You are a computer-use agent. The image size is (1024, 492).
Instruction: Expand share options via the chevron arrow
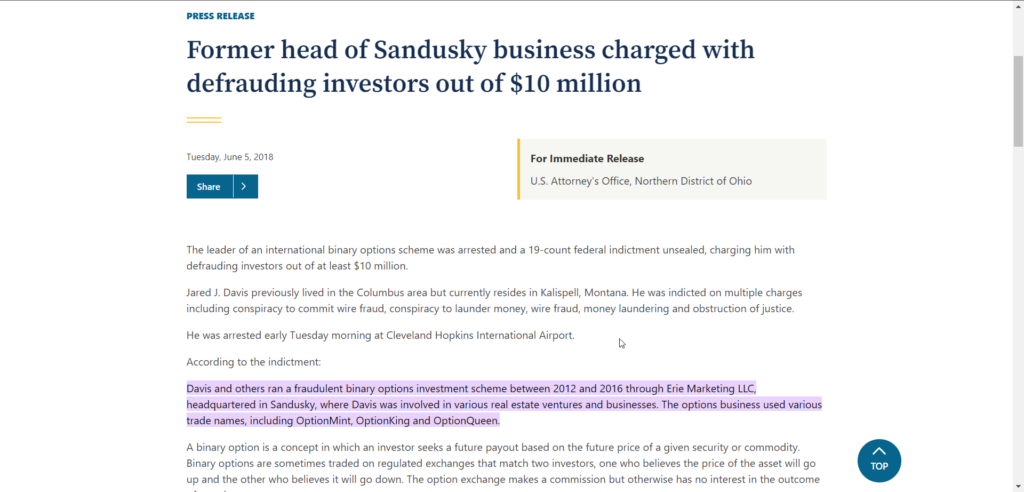[246, 186]
